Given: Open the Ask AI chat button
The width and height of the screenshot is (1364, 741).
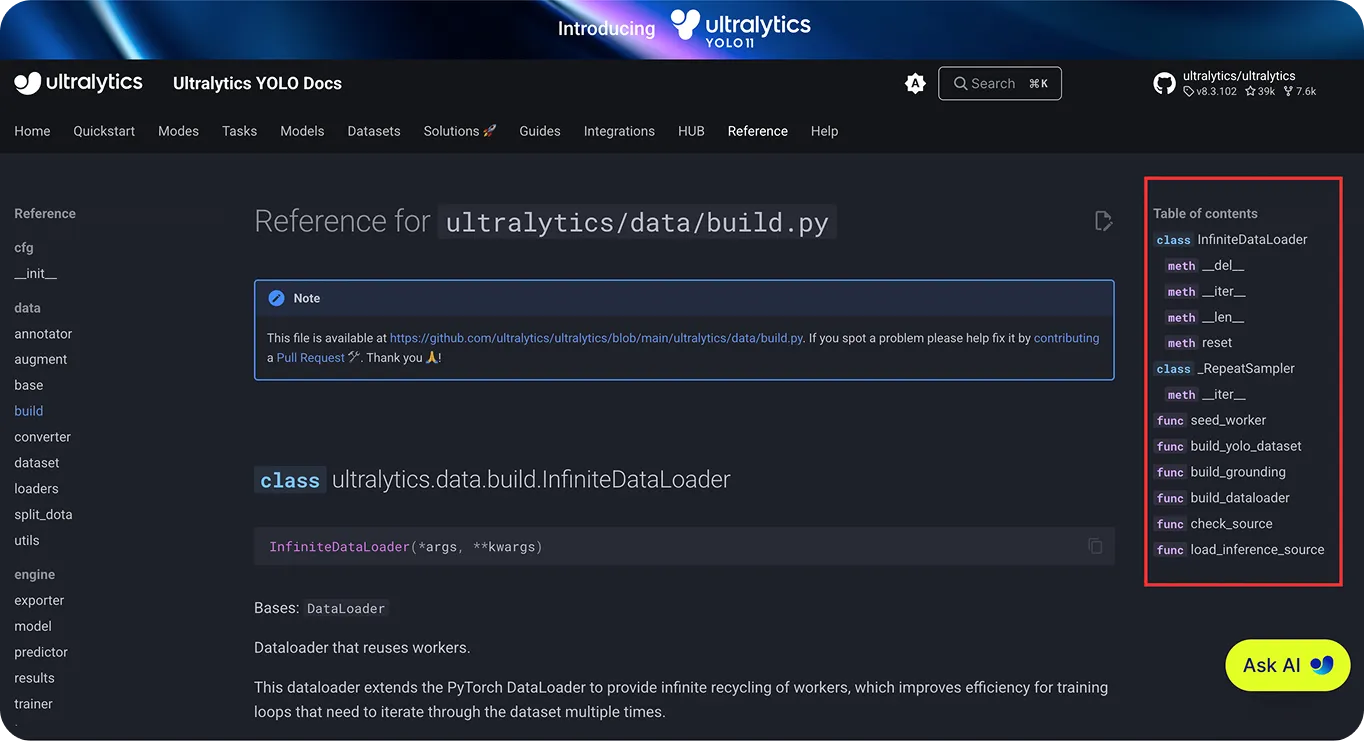Looking at the screenshot, I should click(1288, 665).
